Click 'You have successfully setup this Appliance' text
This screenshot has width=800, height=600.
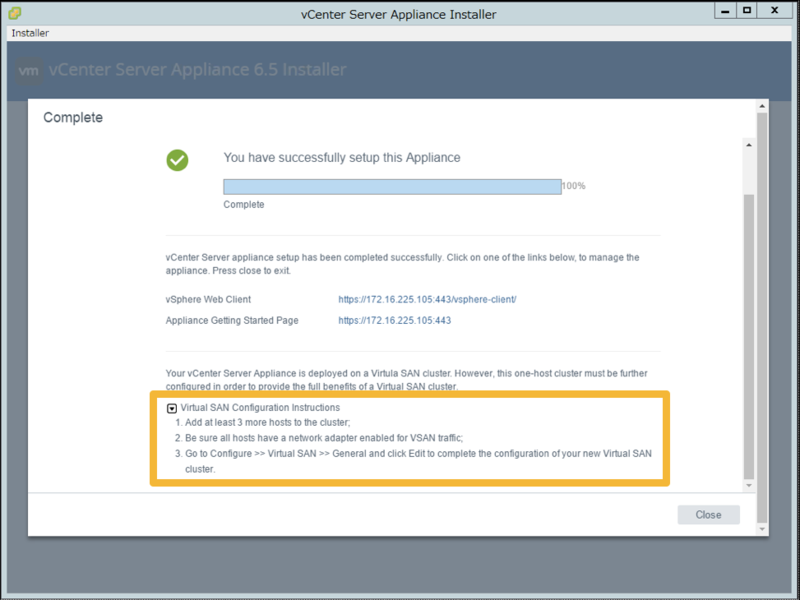coord(342,158)
